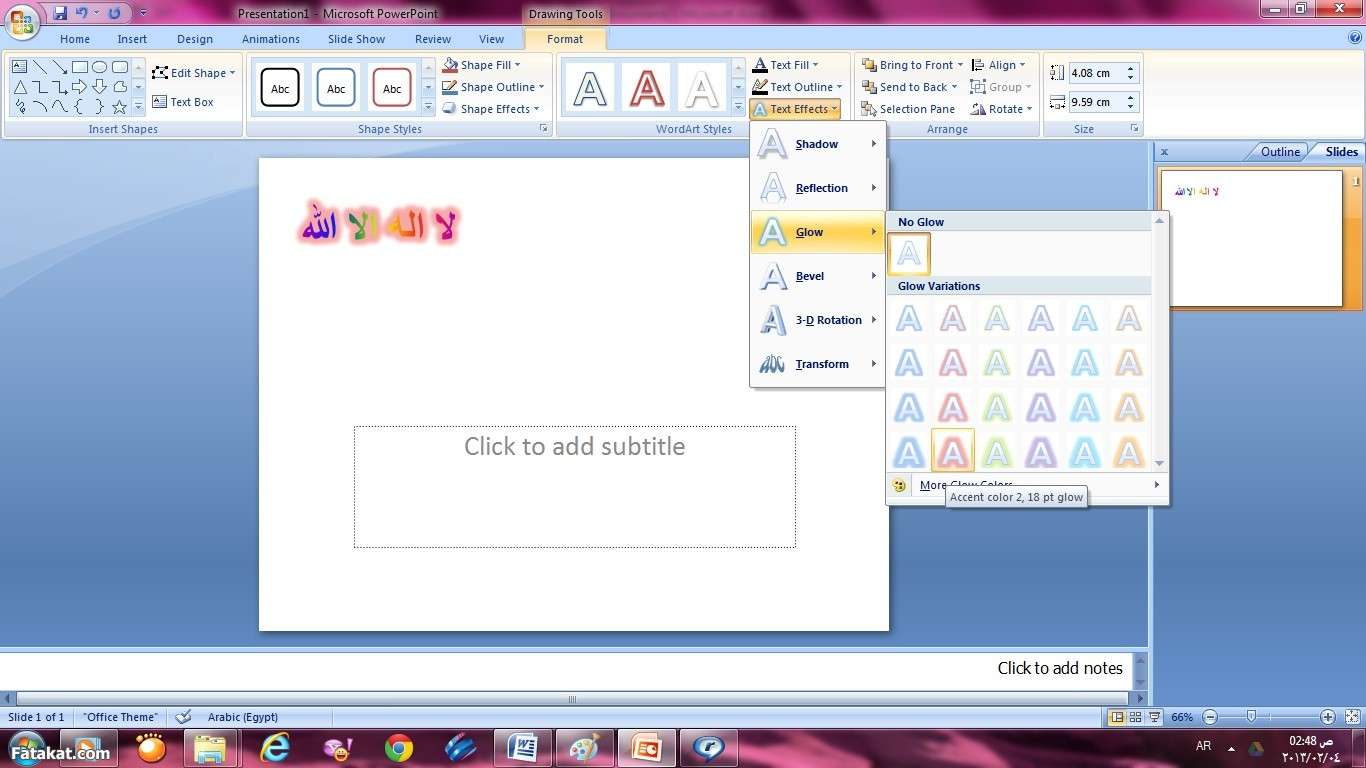
Task: Switch to the Home ribbon tab
Action: click(x=75, y=39)
